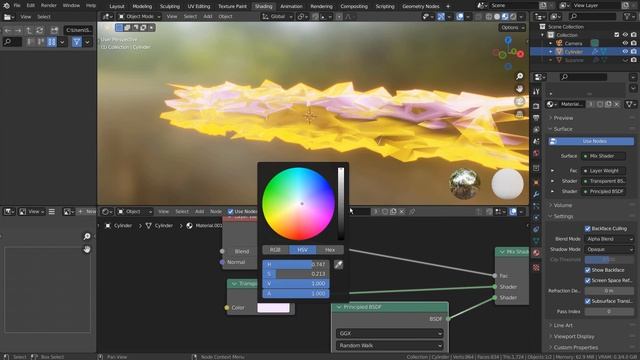The width and height of the screenshot is (640, 360).
Task: Click the Pass Index field
Action: tap(609, 311)
